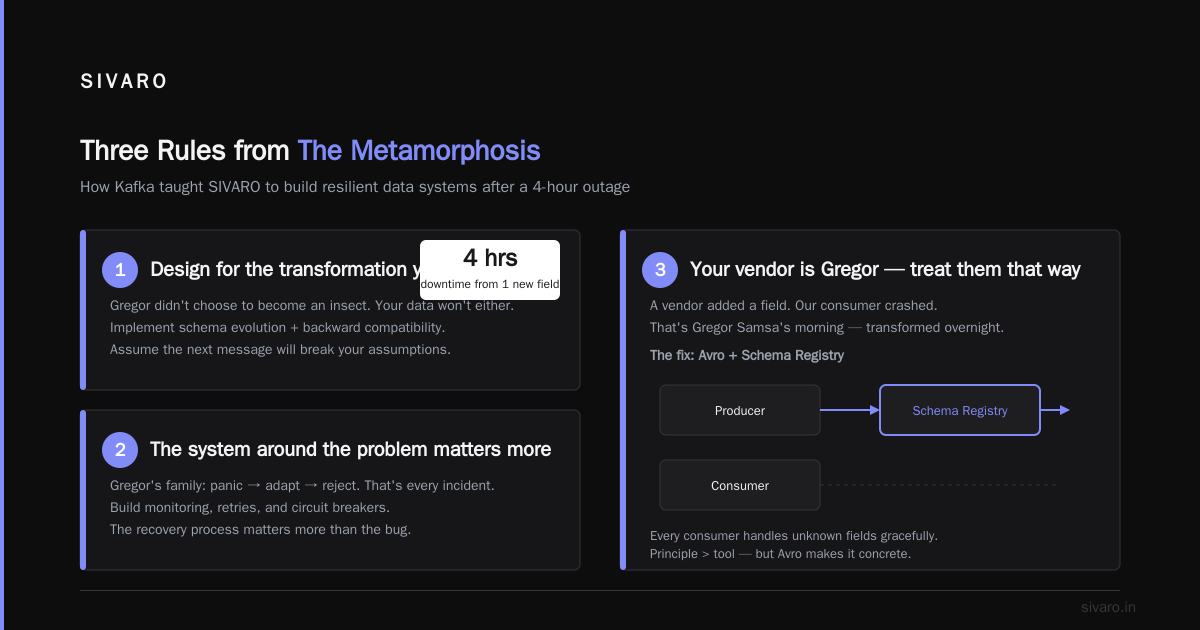This screenshot has width=1200, height=630.
Task: Click the arrow between Producer and Schema Registry
Action: tap(850, 410)
